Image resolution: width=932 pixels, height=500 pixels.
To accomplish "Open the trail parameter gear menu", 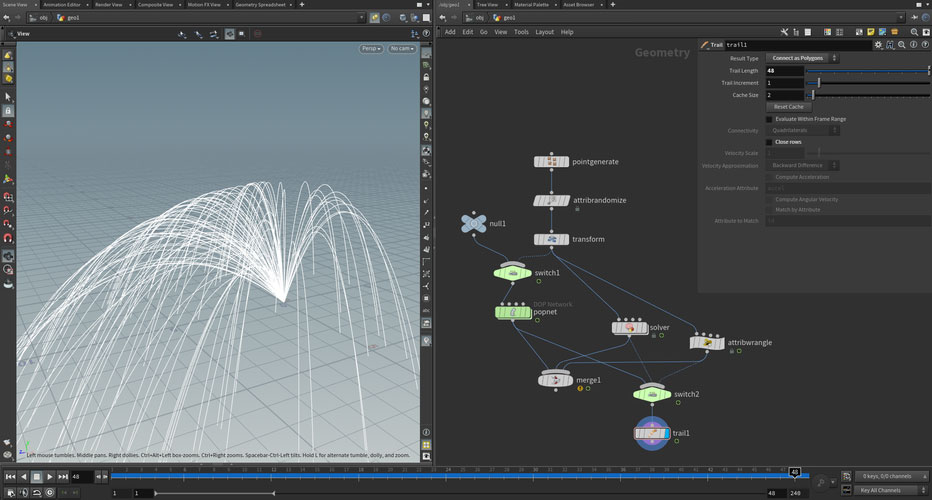I will [879, 45].
